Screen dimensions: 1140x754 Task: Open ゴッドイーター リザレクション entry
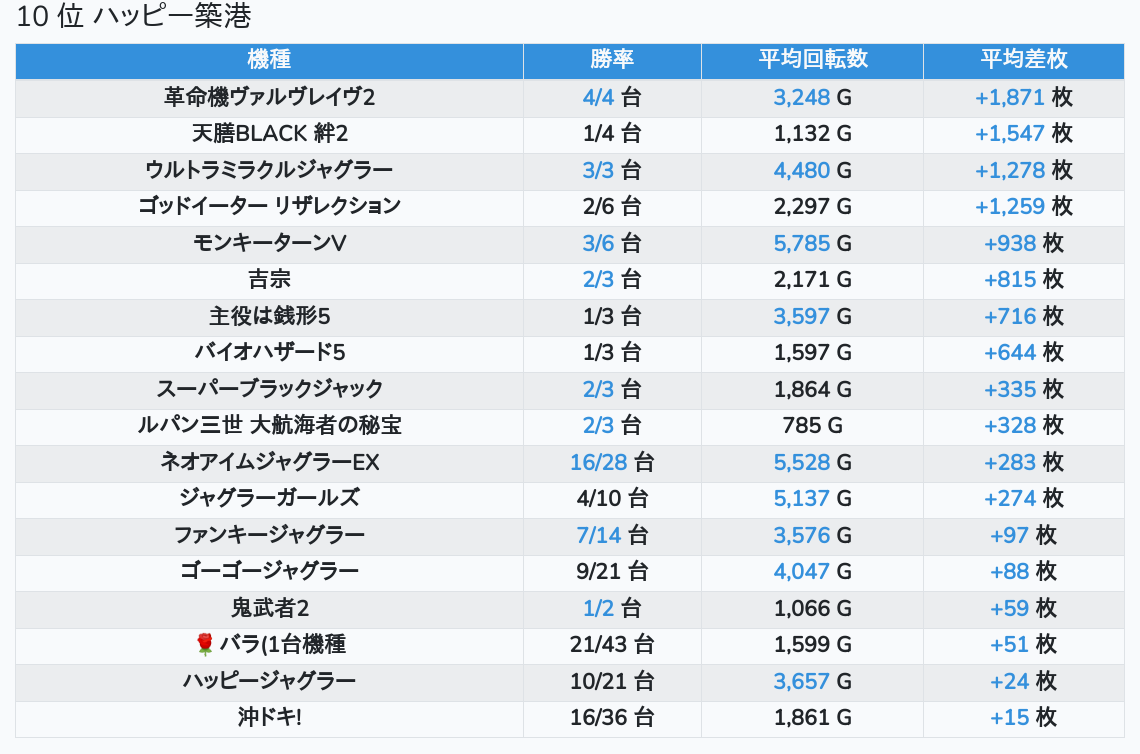269,206
